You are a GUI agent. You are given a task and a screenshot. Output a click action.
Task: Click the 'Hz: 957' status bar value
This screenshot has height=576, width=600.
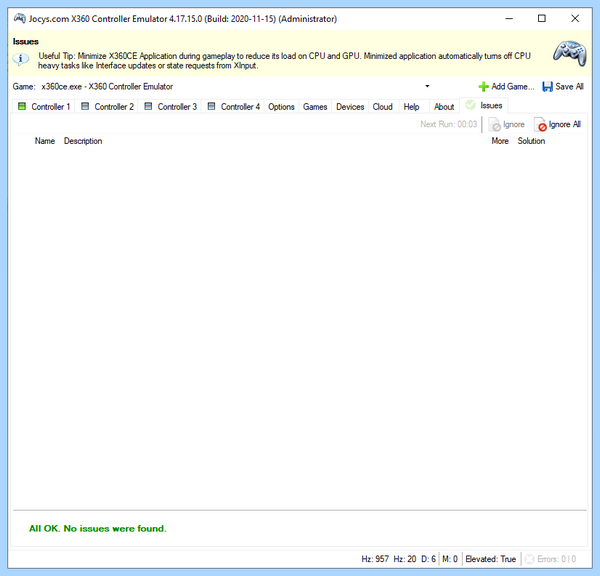pos(375,559)
